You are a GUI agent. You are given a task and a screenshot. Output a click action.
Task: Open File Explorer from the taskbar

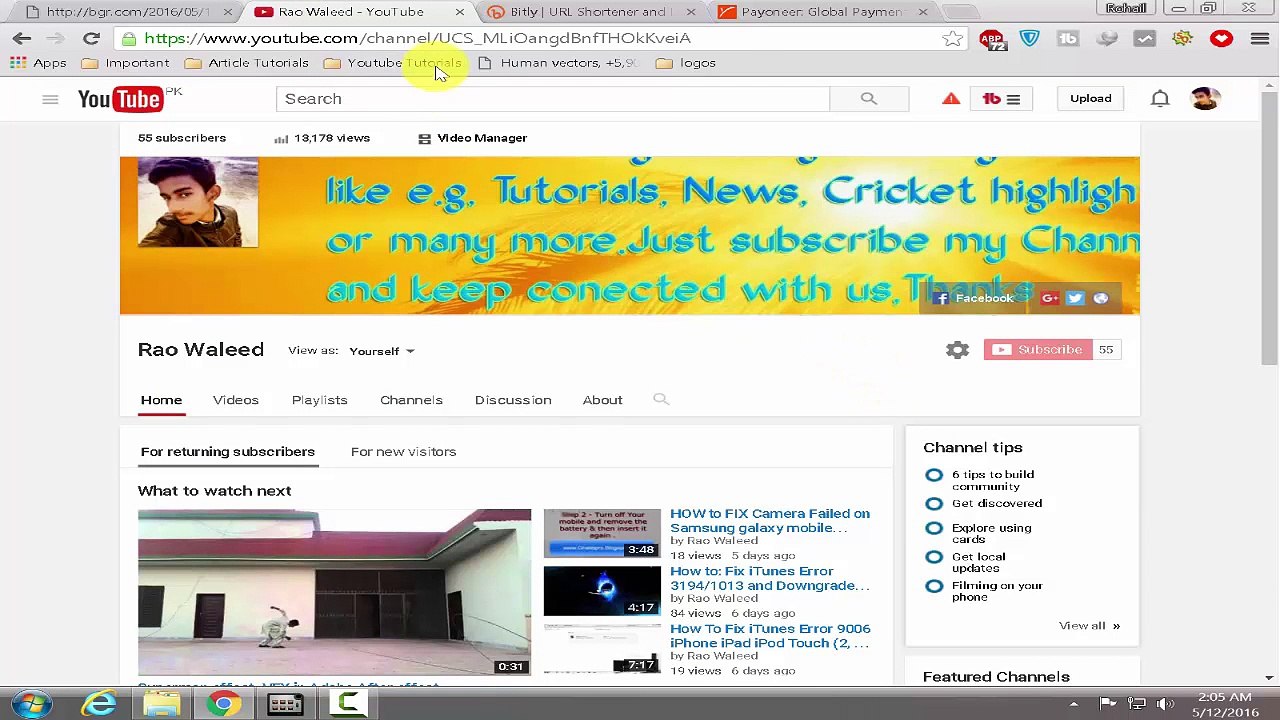[x=161, y=704]
